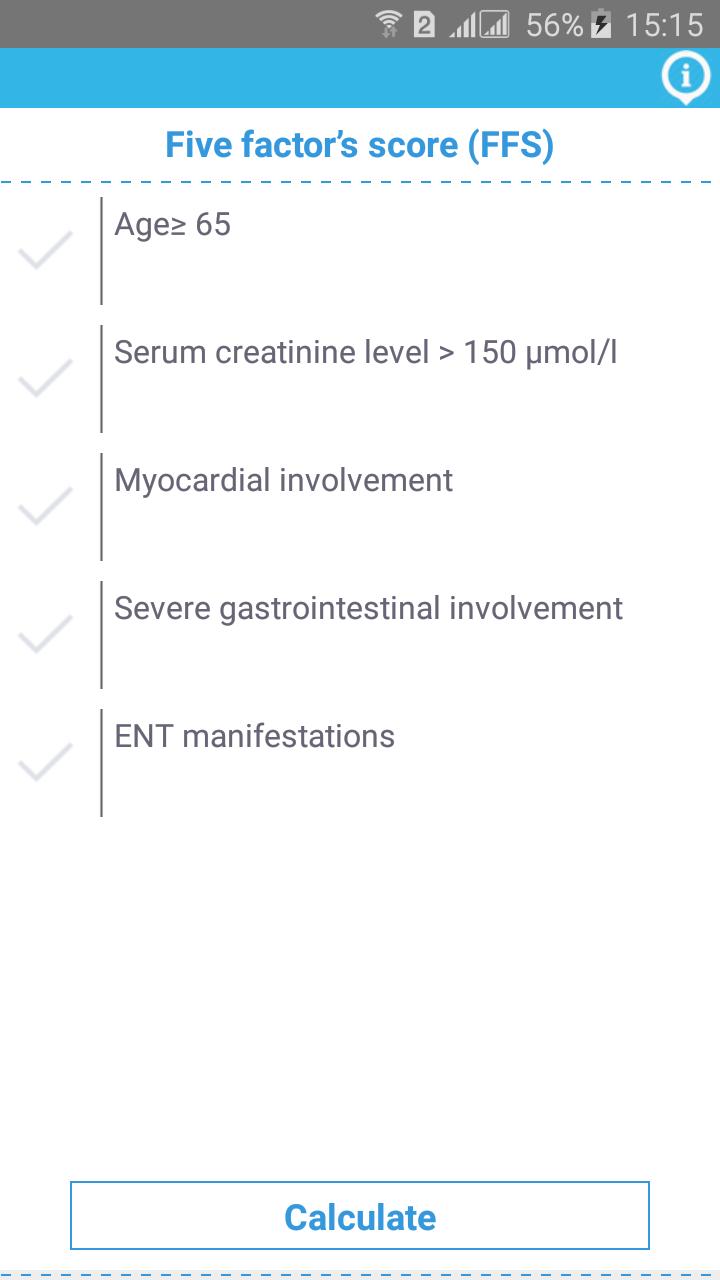Tick the checkmark beside Myocardial involvement
The image size is (720, 1280).
[46, 506]
